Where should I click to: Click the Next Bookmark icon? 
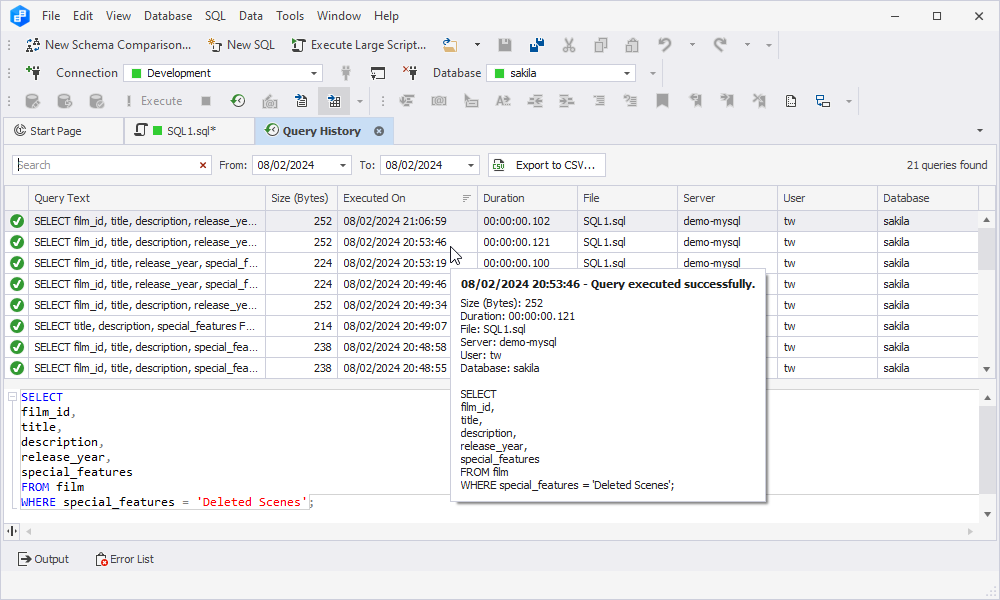(727, 101)
